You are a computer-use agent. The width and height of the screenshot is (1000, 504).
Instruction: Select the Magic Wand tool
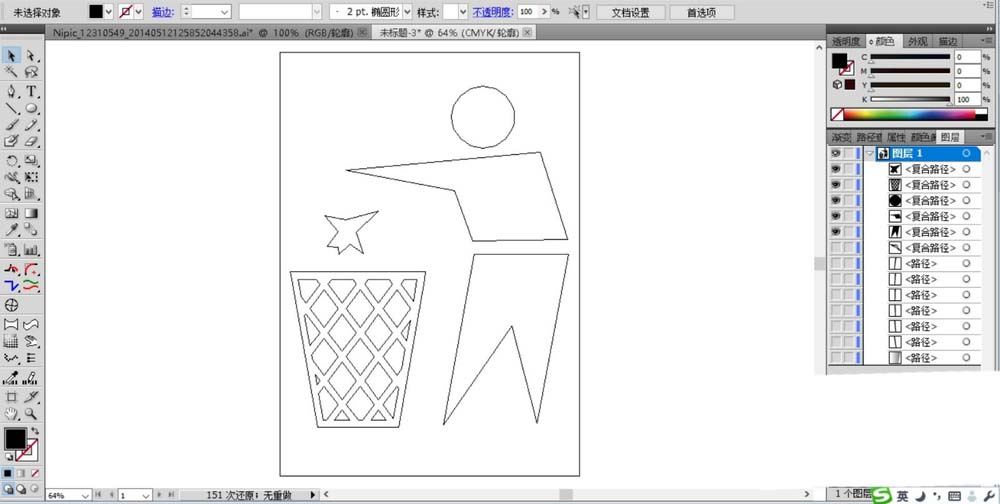(11, 71)
